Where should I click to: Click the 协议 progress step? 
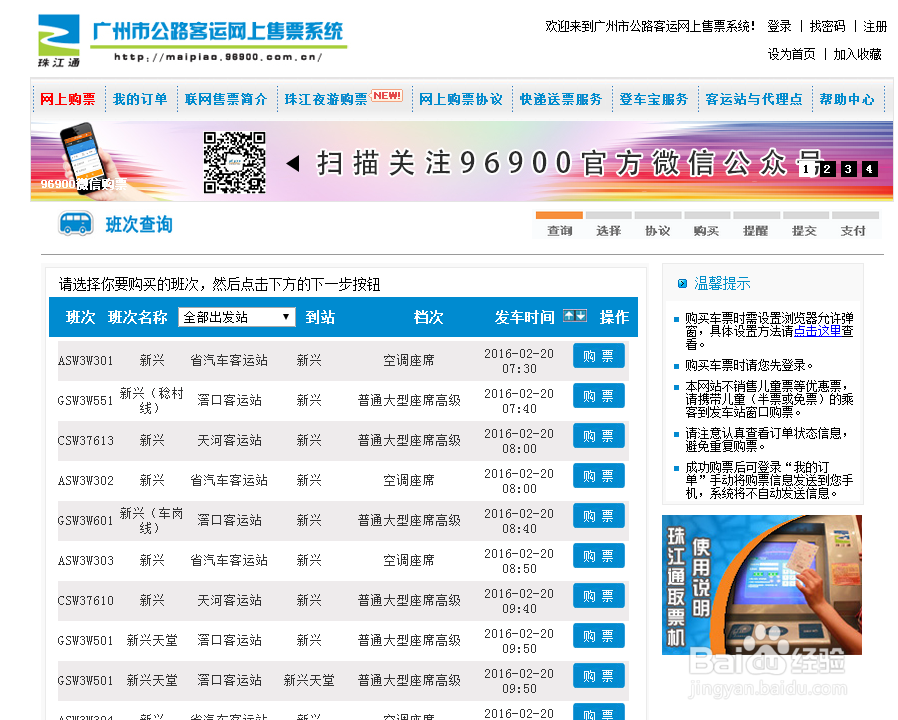[657, 231]
